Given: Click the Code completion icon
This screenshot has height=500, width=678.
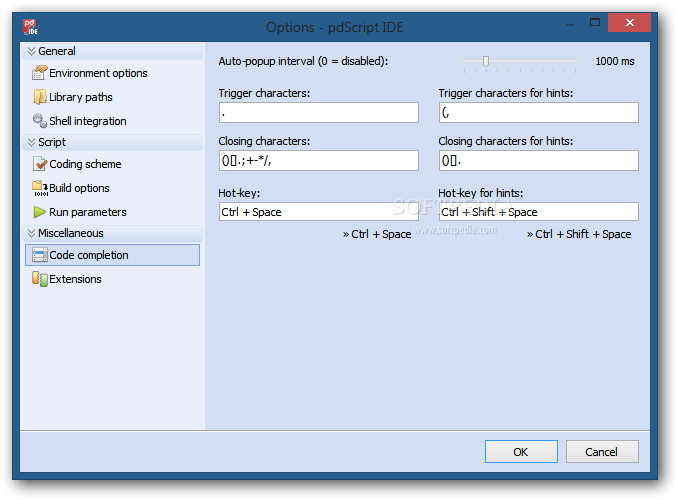Looking at the screenshot, I should 40,255.
